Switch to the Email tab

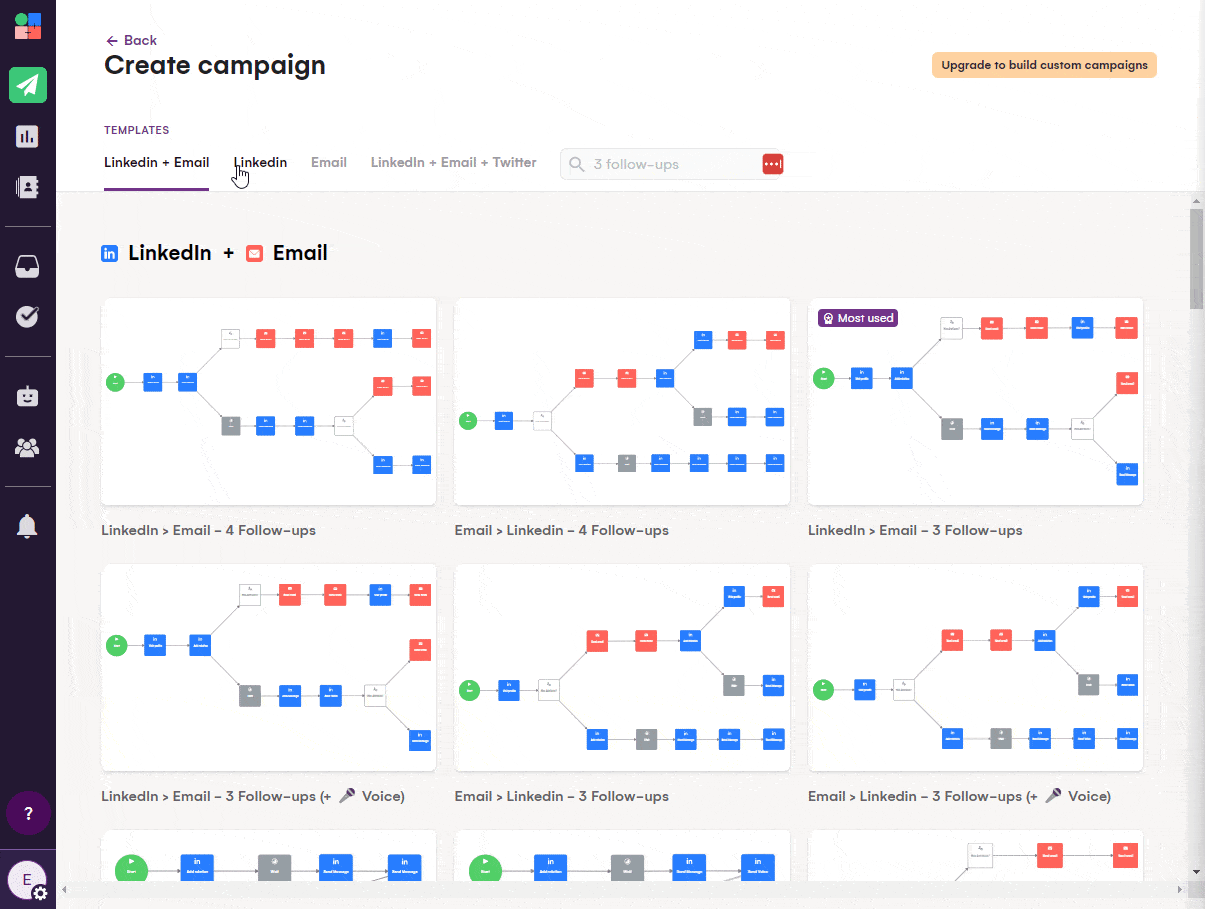click(329, 162)
